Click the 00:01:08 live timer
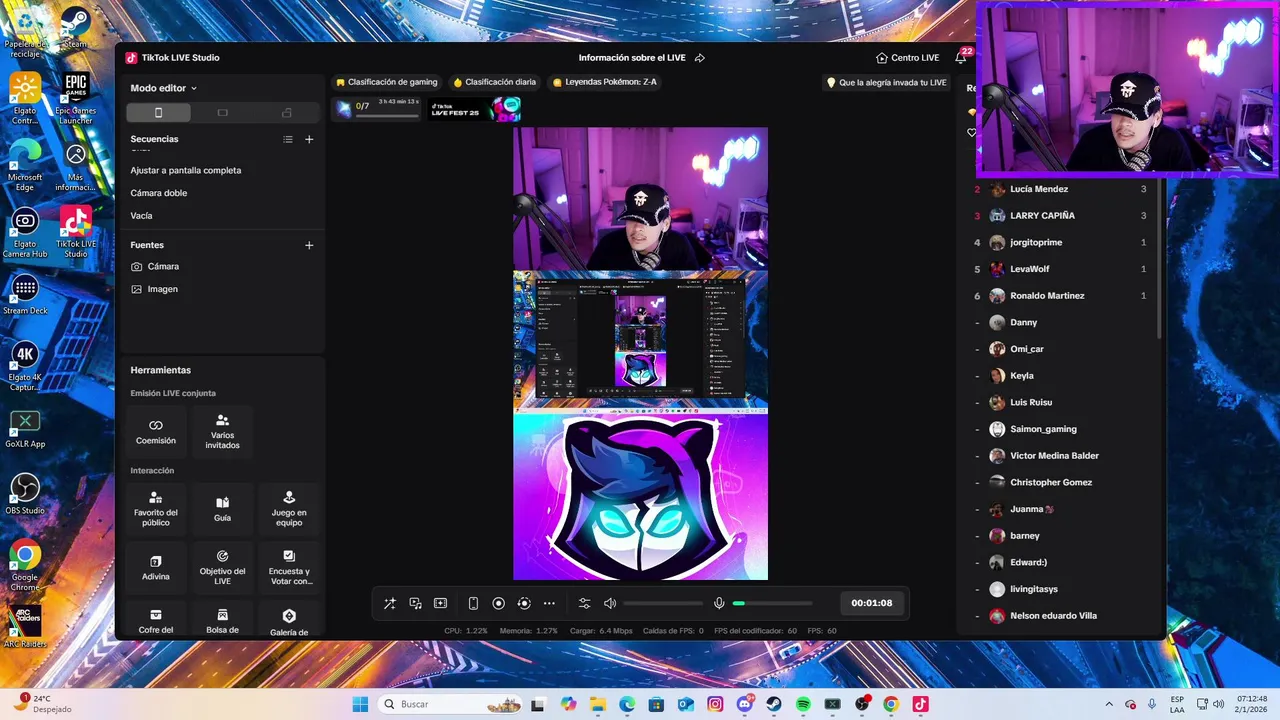Viewport: 1280px width, 720px height. 871,603
